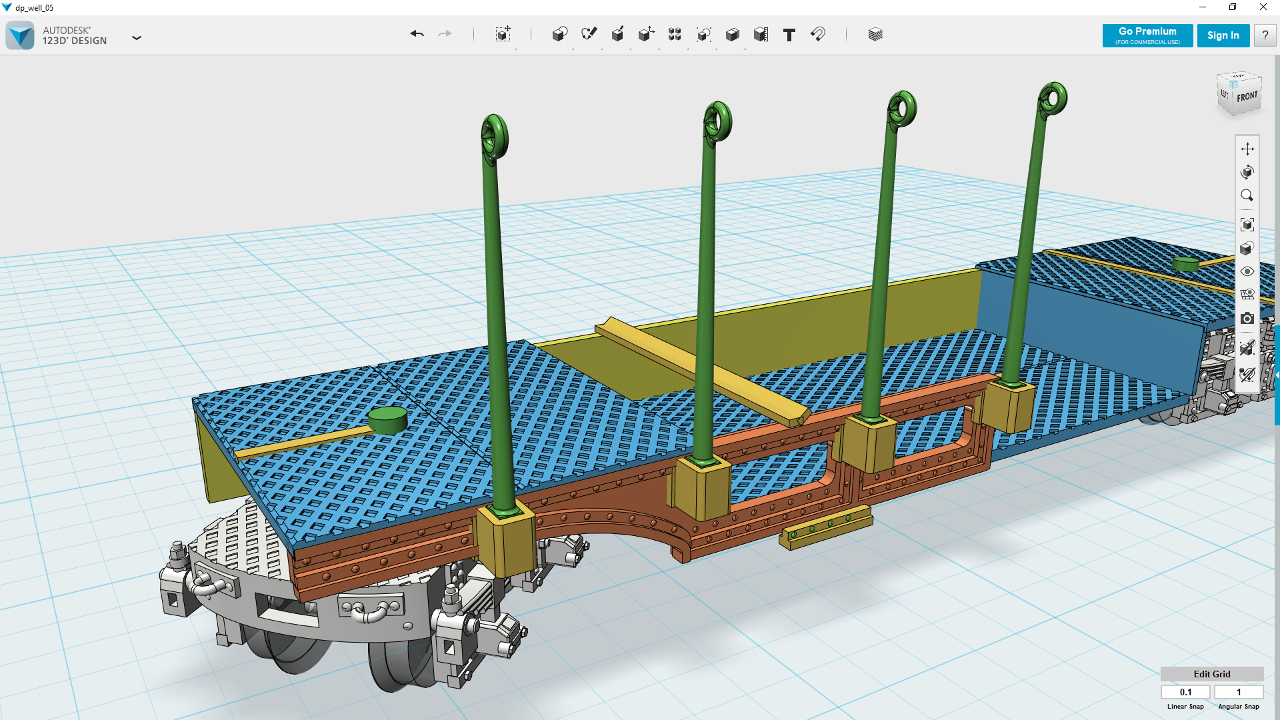This screenshot has height=720, width=1280.
Task: Click the Angular Snap value field
Action: 1239,692
